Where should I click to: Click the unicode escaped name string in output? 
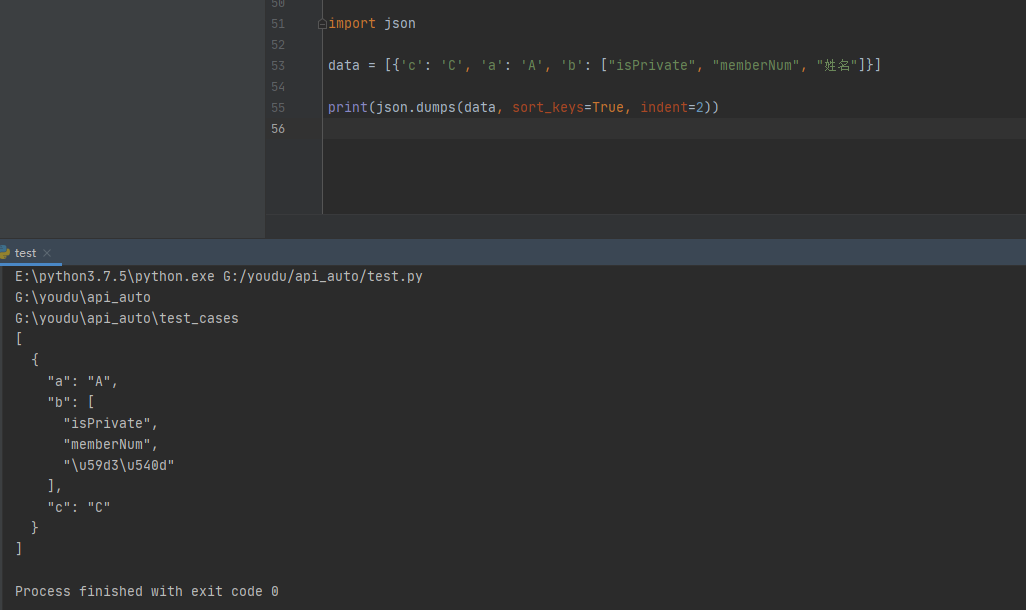[117, 464]
